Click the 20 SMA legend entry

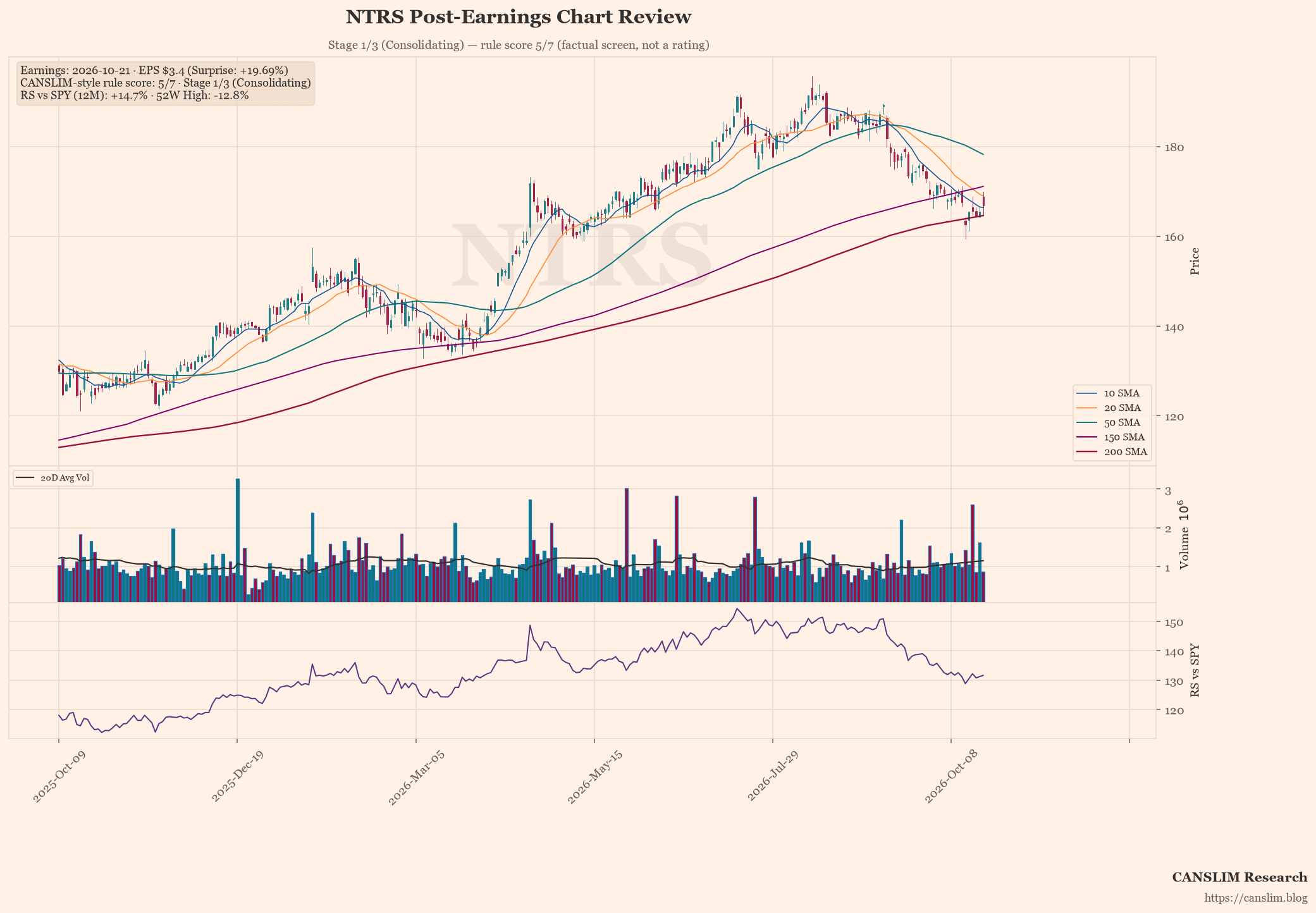1112,408
